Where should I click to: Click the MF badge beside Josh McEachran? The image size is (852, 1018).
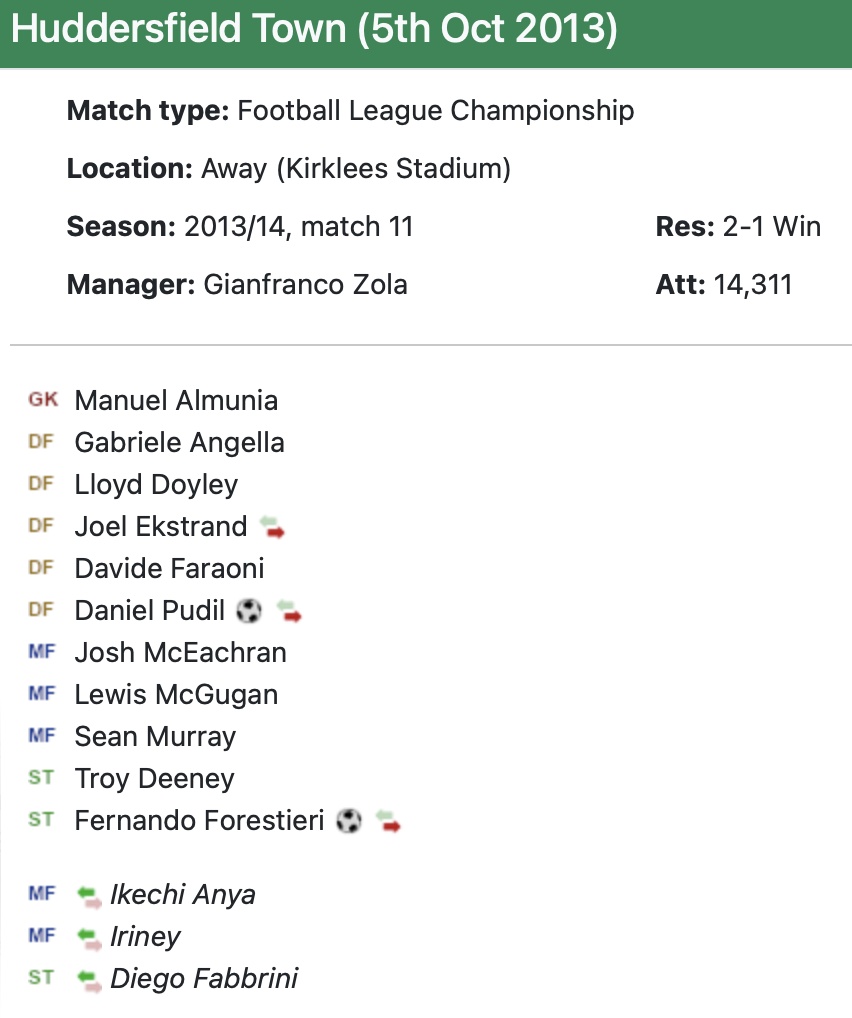tap(41, 652)
